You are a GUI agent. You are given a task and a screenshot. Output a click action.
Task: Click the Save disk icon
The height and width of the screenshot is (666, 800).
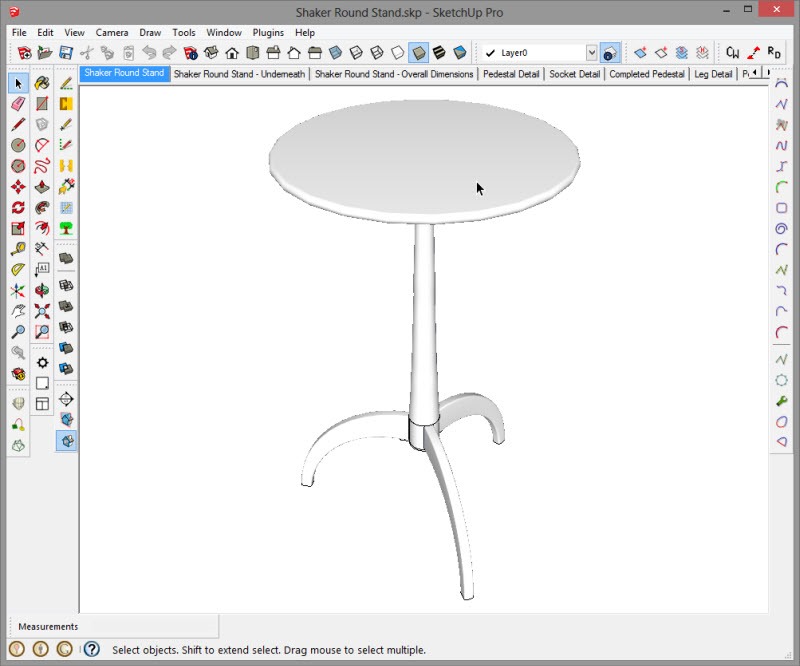pyautogui.click(x=66, y=53)
